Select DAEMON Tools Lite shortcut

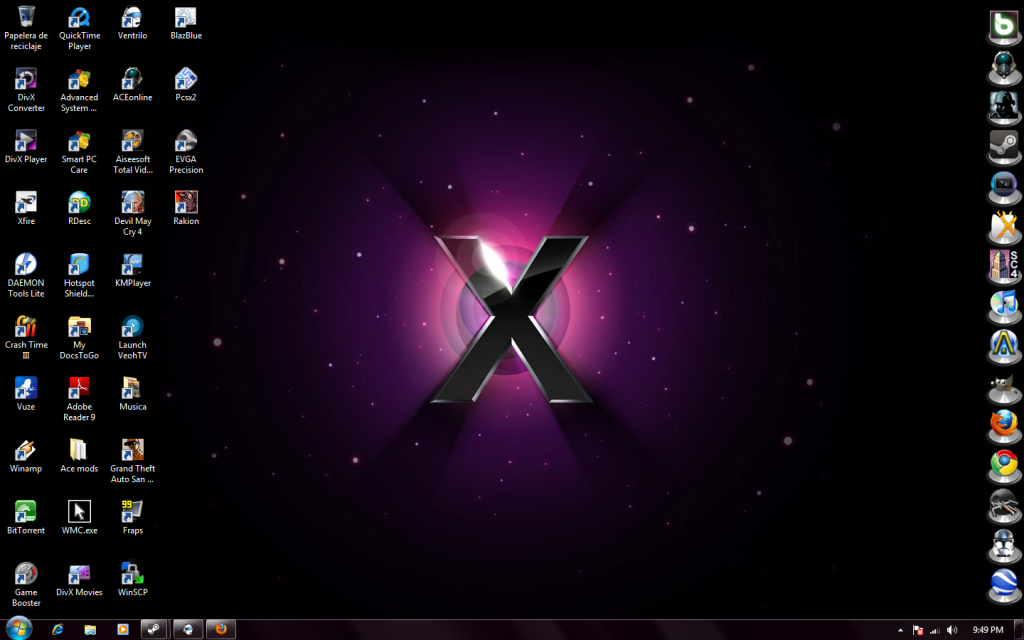[x=26, y=276]
